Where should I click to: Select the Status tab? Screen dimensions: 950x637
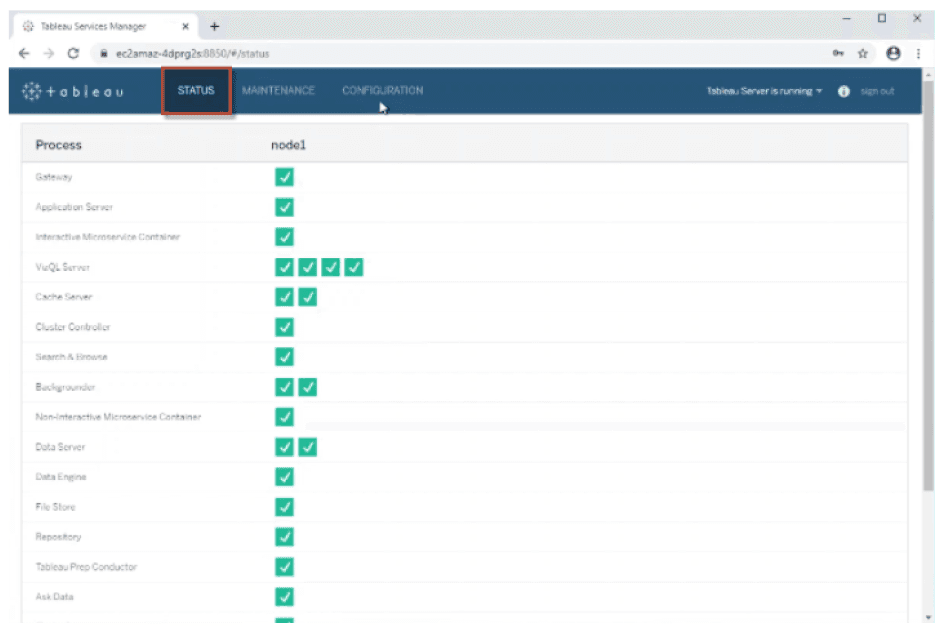click(x=196, y=91)
